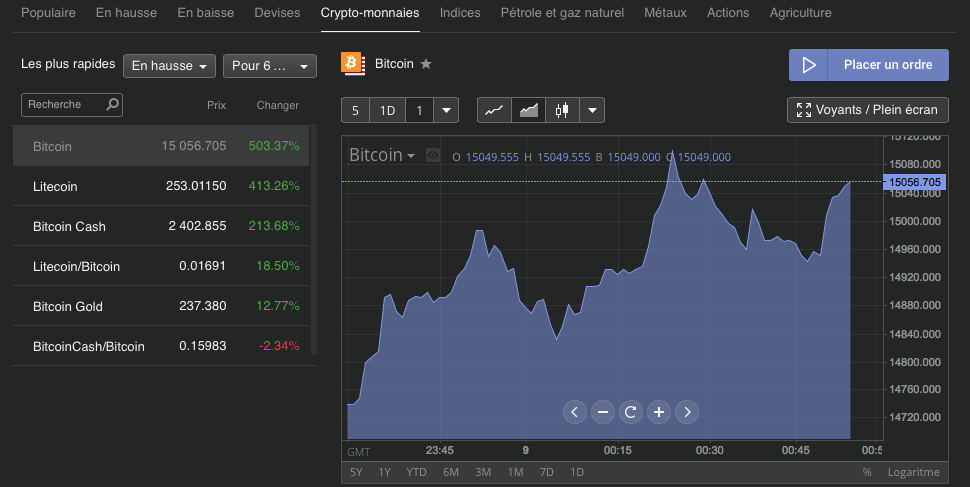This screenshot has width=970, height=487.
Task: Select the line chart type icon
Action: (494, 110)
